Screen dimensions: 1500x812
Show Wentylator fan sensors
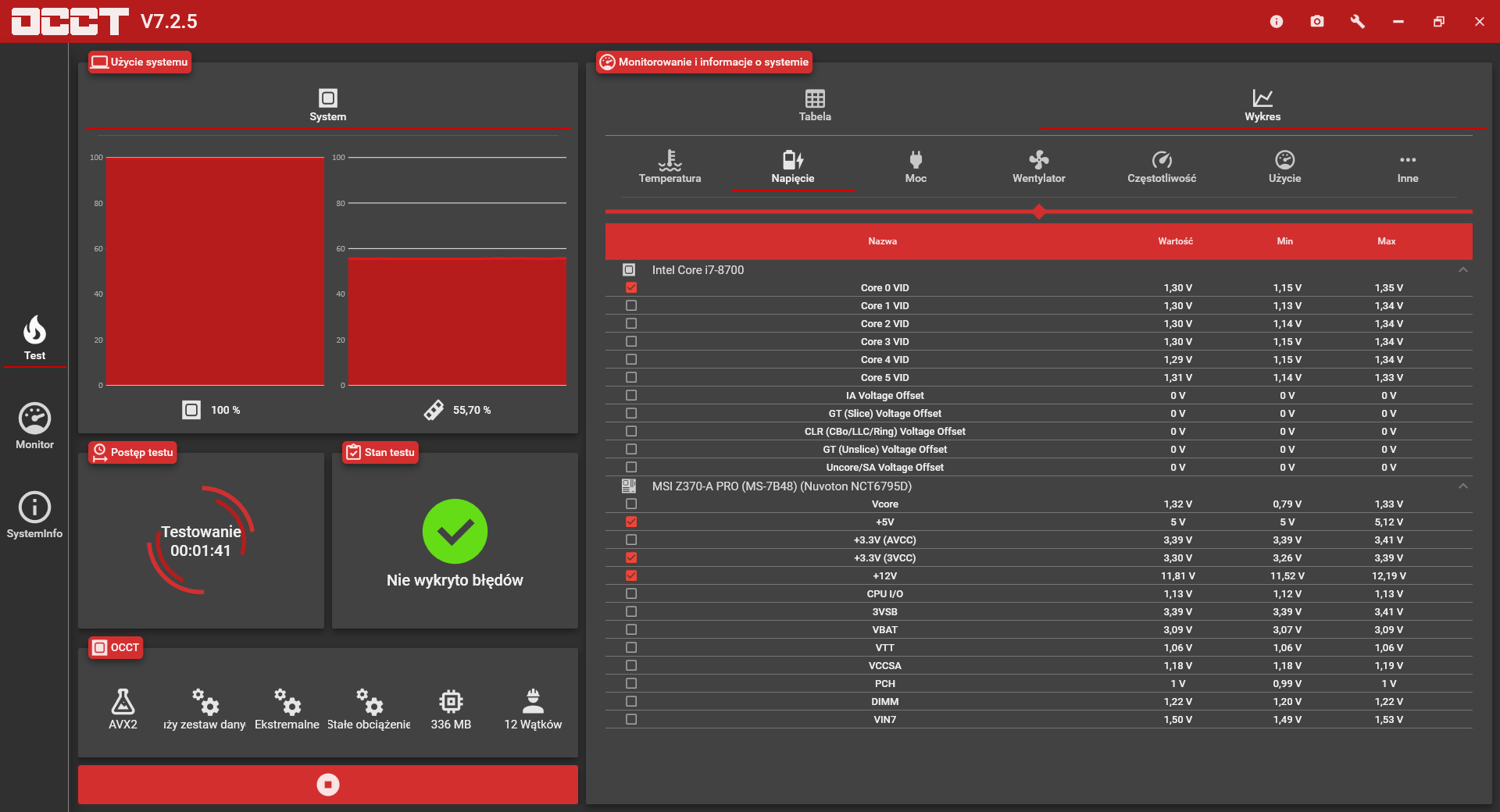(1039, 166)
